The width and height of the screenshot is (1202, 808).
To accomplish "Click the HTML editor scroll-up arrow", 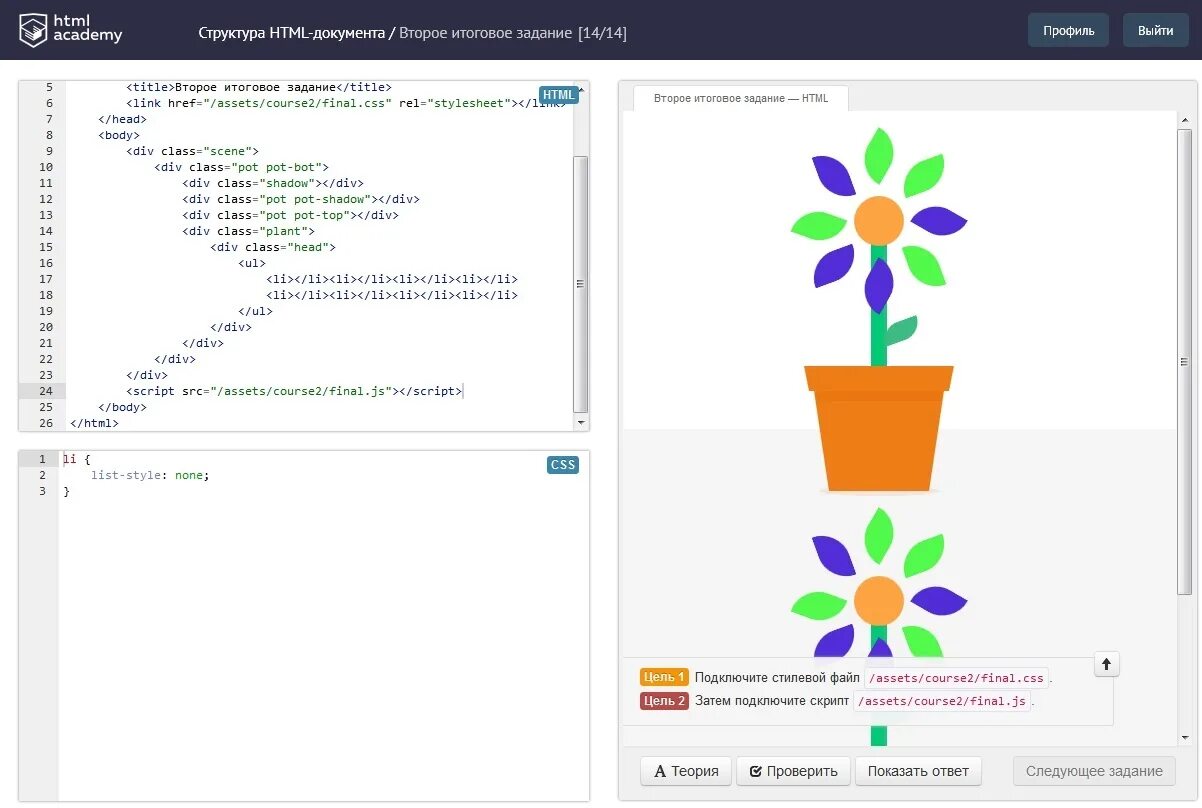I will (x=581, y=89).
